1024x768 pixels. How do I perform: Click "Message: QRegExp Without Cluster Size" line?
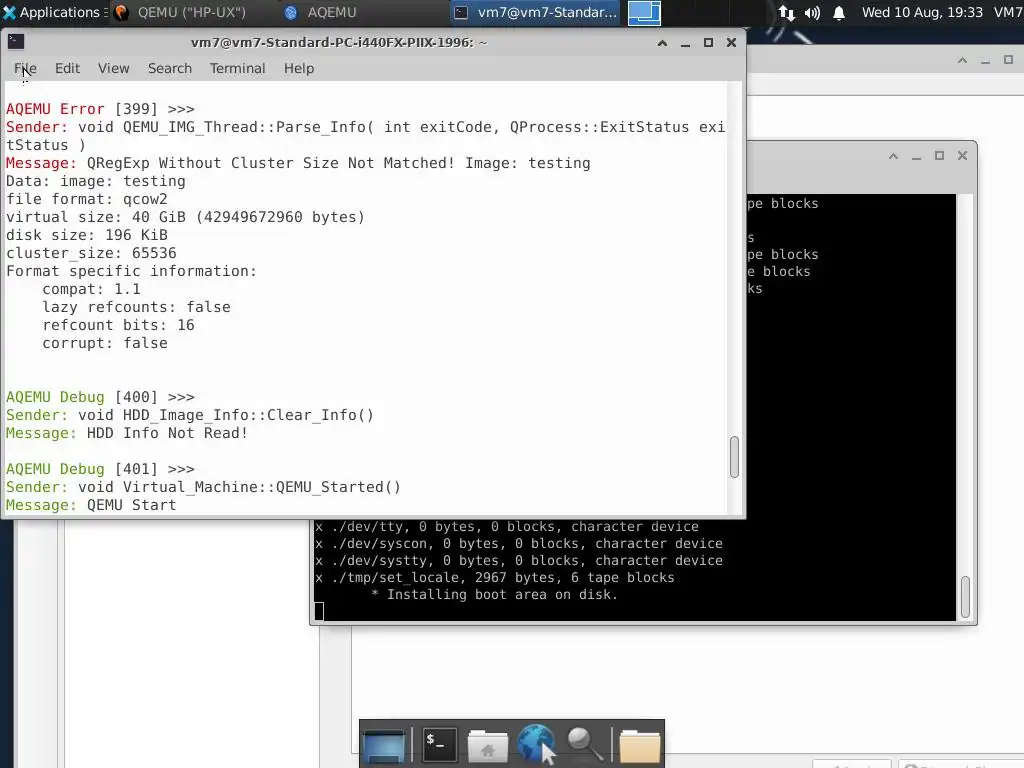point(298,163)
